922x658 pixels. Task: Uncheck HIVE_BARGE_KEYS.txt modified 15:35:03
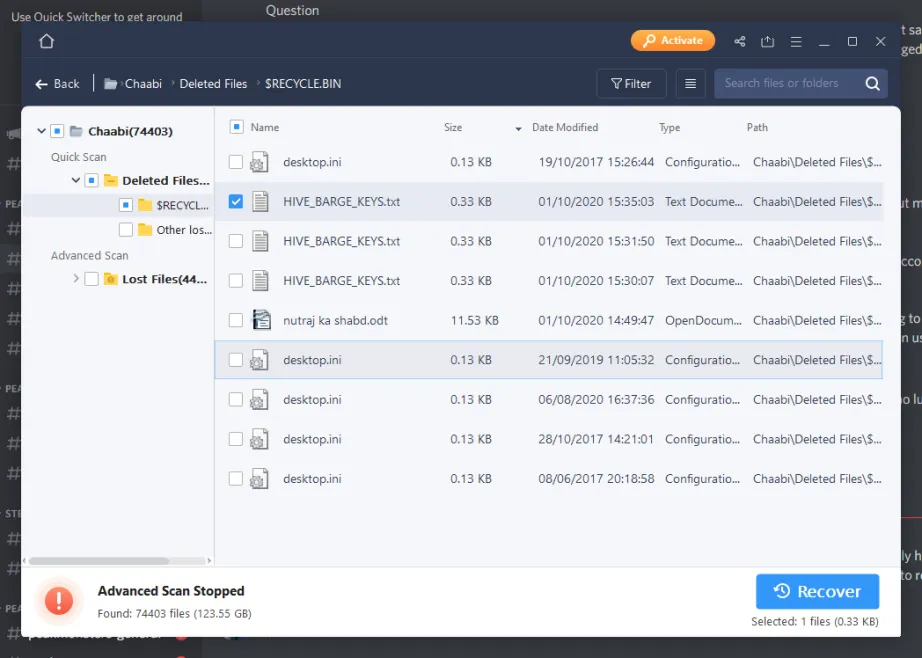(x=236, y=201)
